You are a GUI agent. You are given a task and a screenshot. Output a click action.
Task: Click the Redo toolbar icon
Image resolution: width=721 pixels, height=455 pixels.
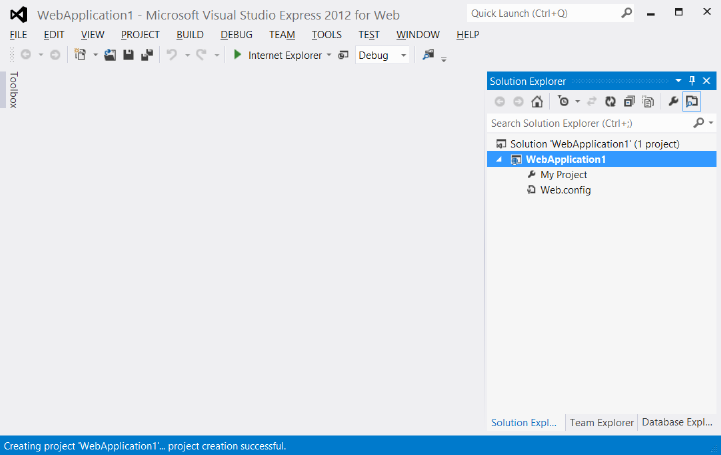click(x=201, y=55)
